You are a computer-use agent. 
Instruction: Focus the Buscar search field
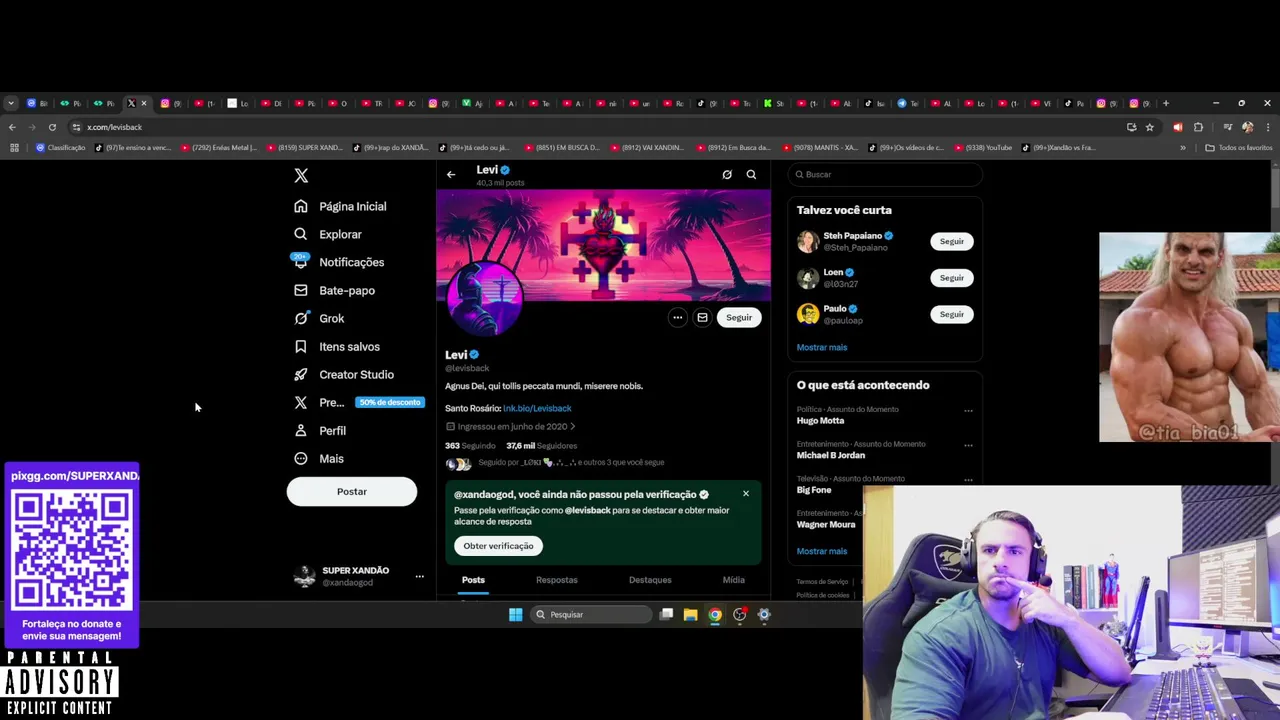885,174
